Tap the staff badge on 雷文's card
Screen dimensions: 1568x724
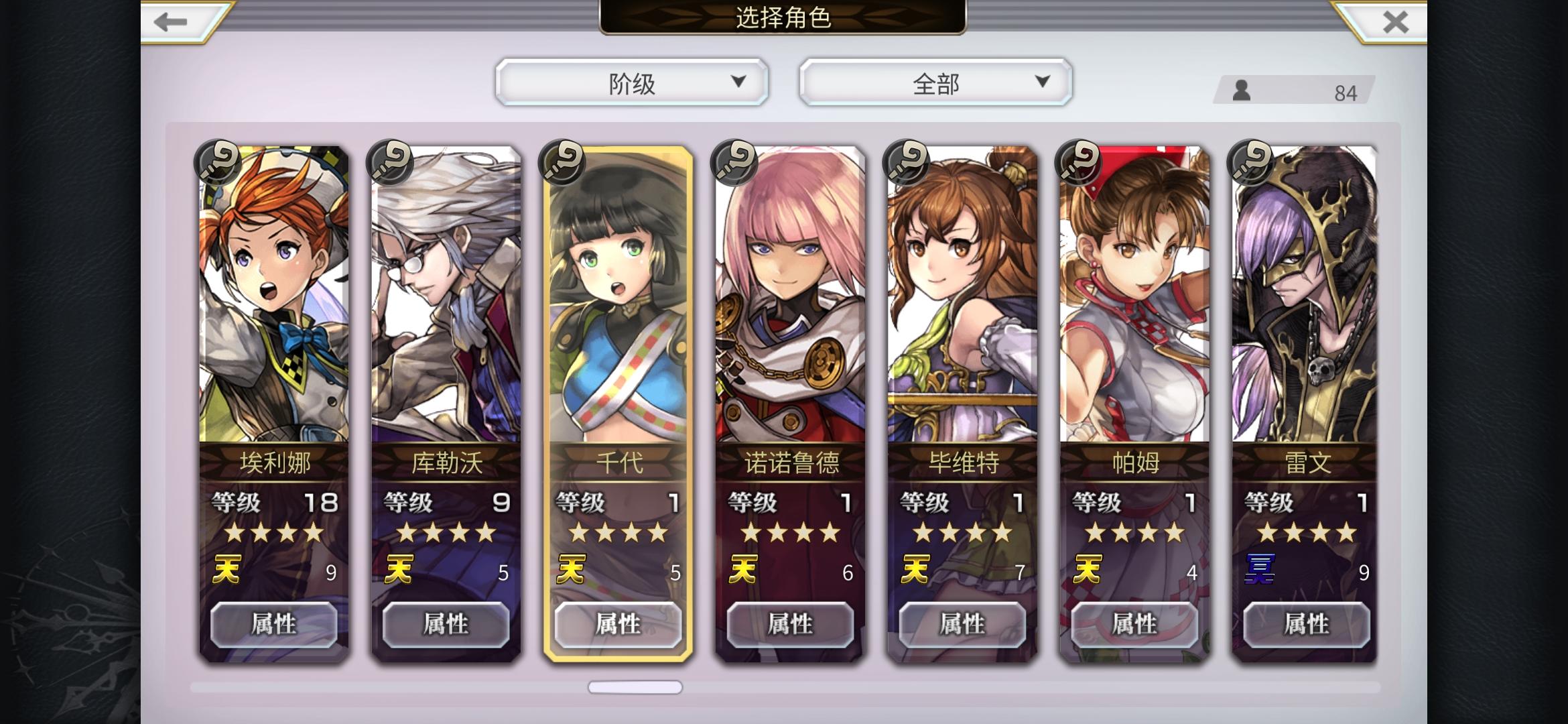[x=1250, y=163]
